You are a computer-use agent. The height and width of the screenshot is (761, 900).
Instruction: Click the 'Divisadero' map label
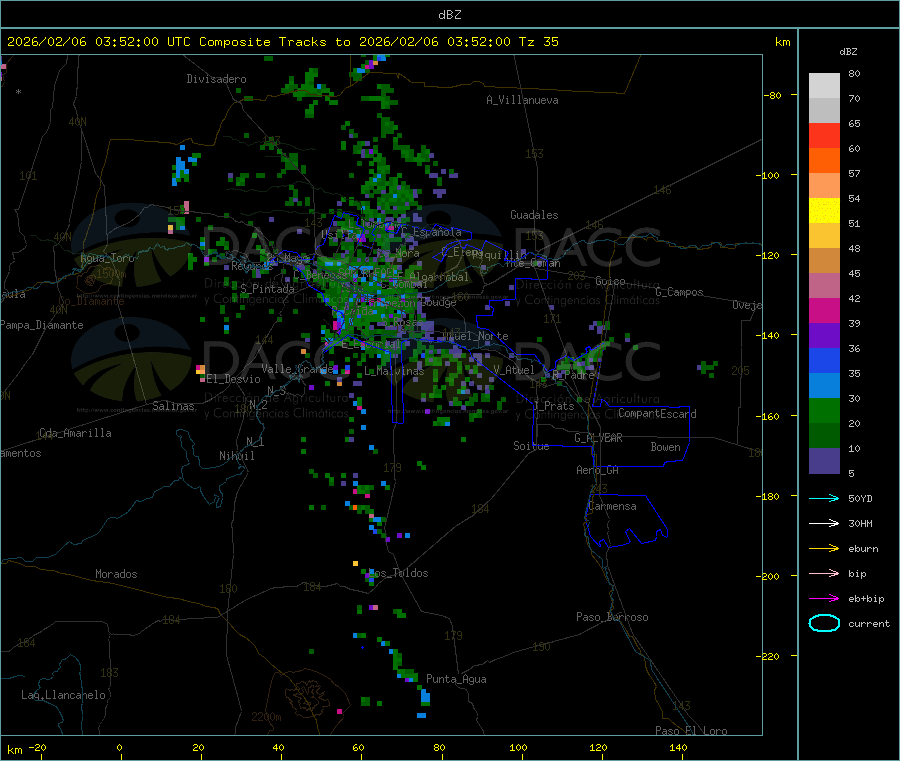click(216, 79)
